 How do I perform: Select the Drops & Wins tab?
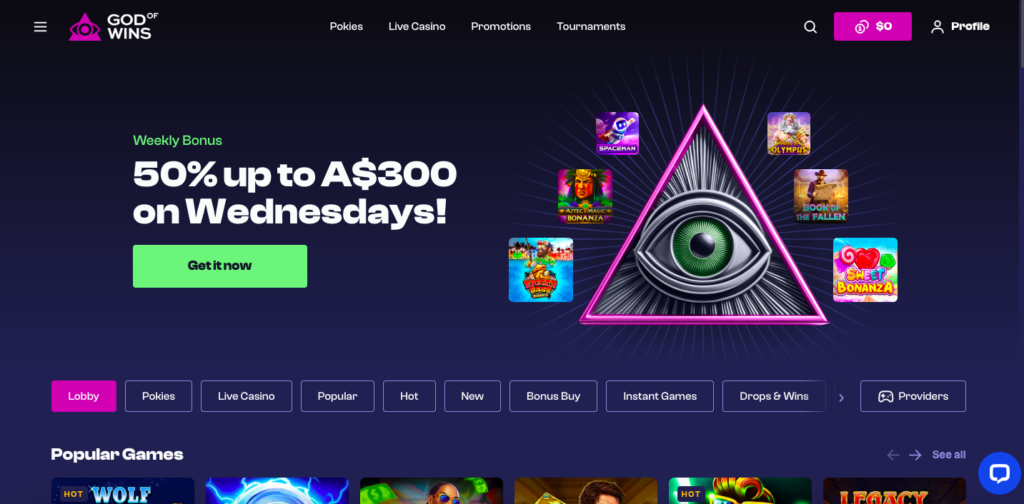click(774, 396)
